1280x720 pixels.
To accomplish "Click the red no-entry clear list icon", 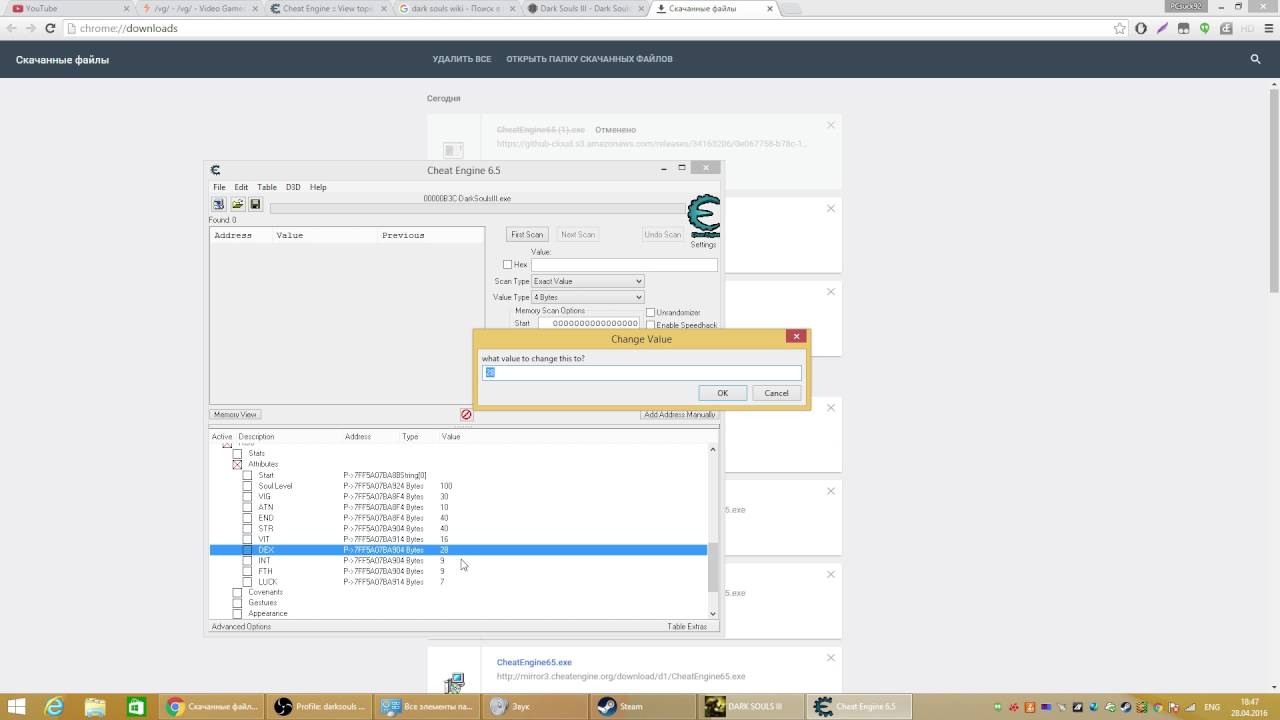I will click(x=466, y=414).
